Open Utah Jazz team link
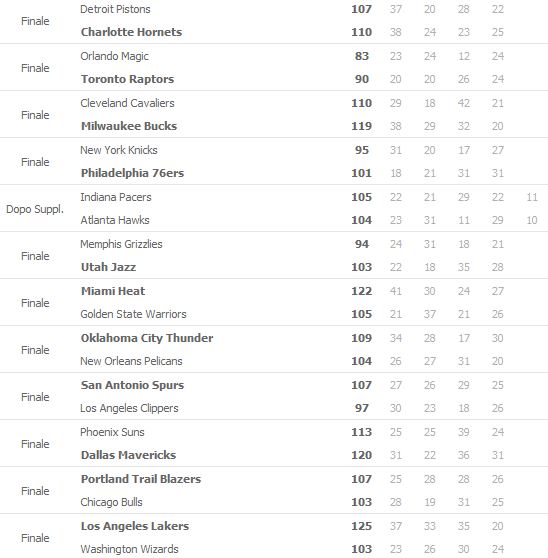Viewport: 548px width, 558px height. point(108,267)
